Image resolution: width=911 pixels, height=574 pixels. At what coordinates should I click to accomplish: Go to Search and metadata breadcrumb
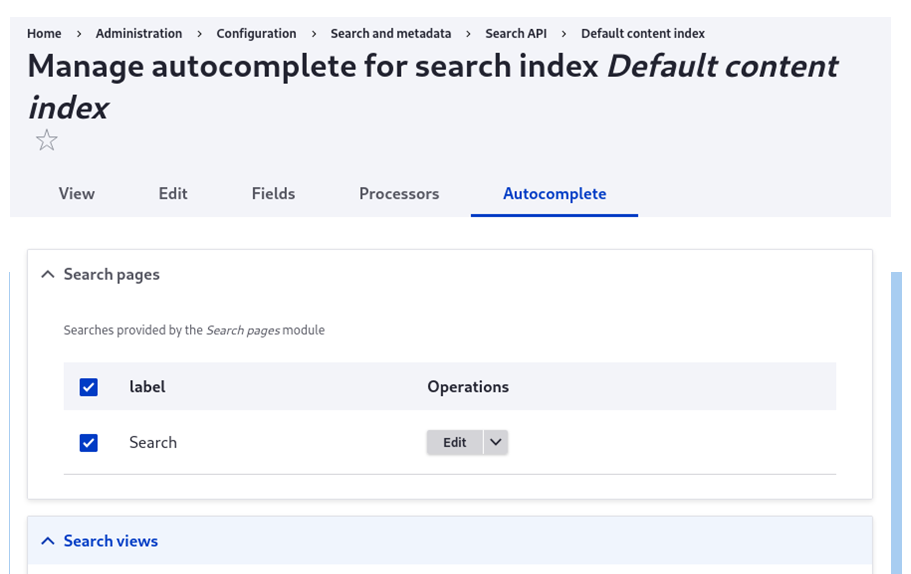point(391,34)
